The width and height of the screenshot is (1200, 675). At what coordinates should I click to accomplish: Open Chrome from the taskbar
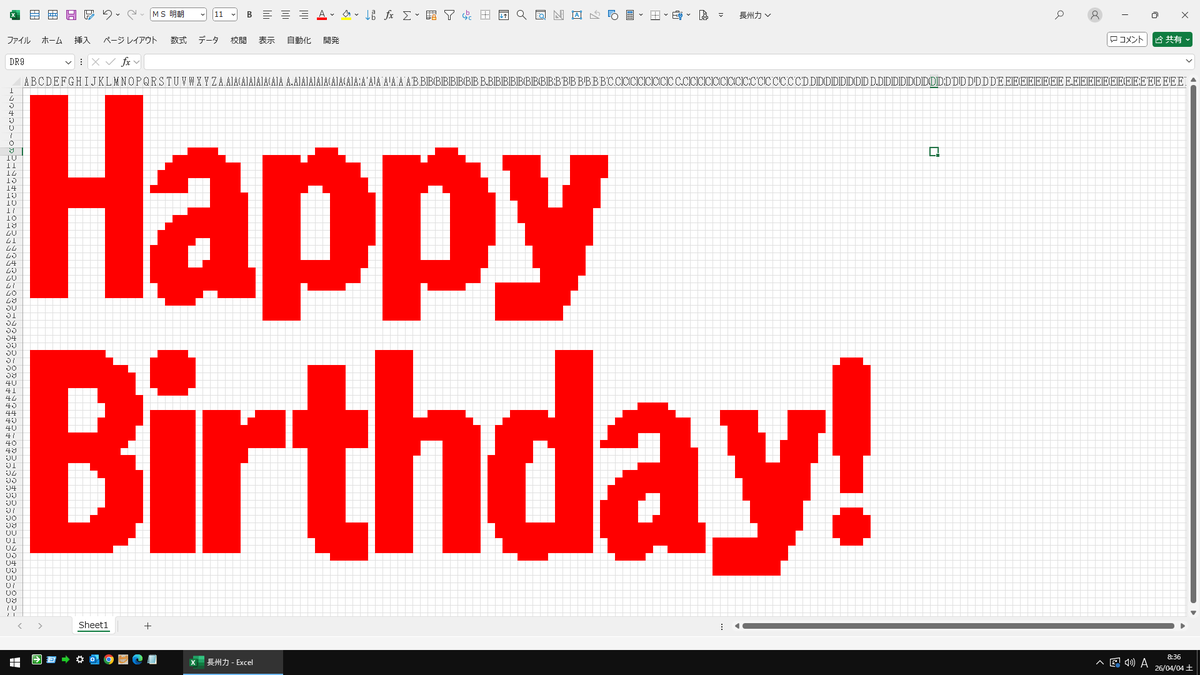(108, 660)
